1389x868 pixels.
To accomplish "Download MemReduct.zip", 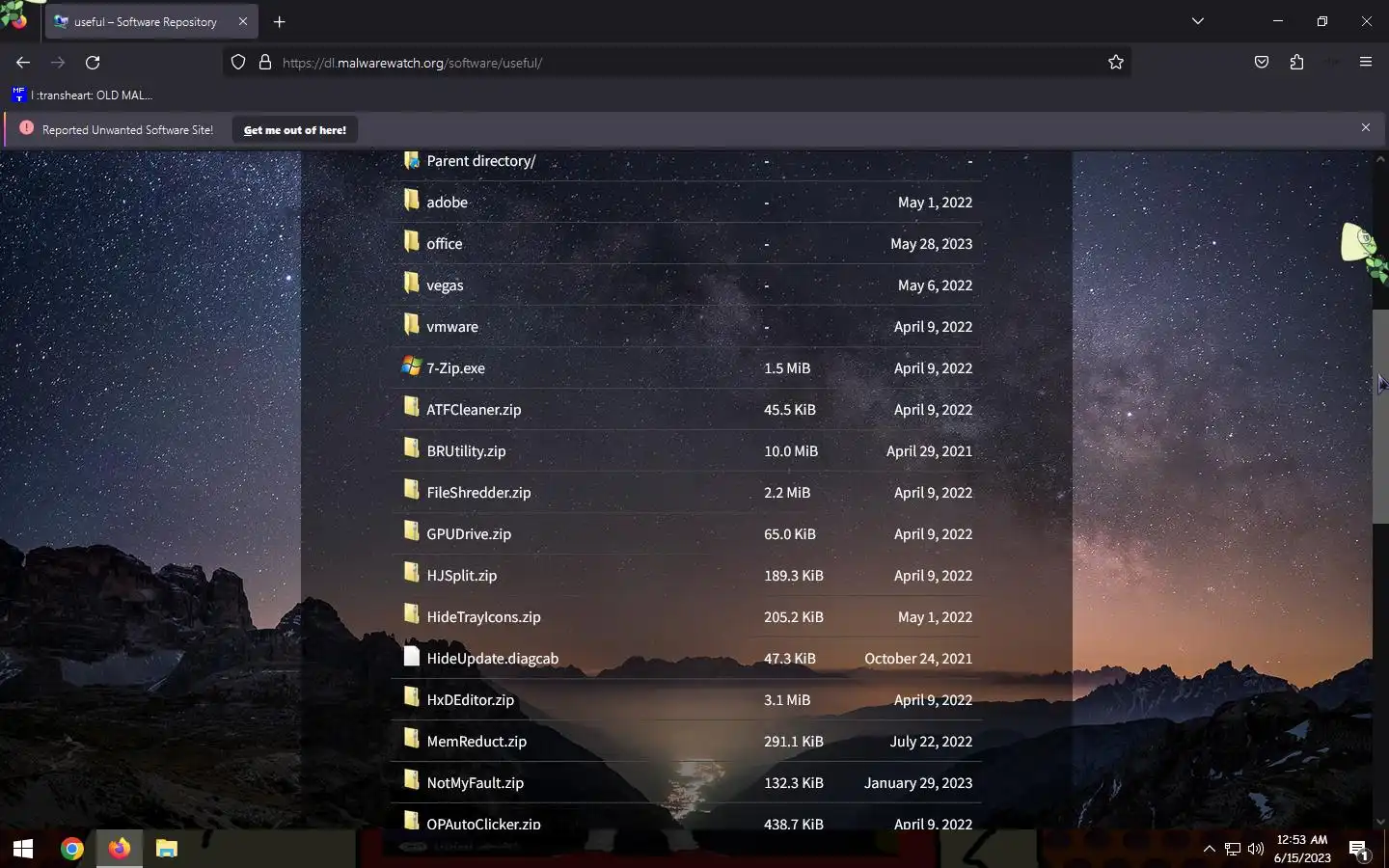I will (477, 742).
